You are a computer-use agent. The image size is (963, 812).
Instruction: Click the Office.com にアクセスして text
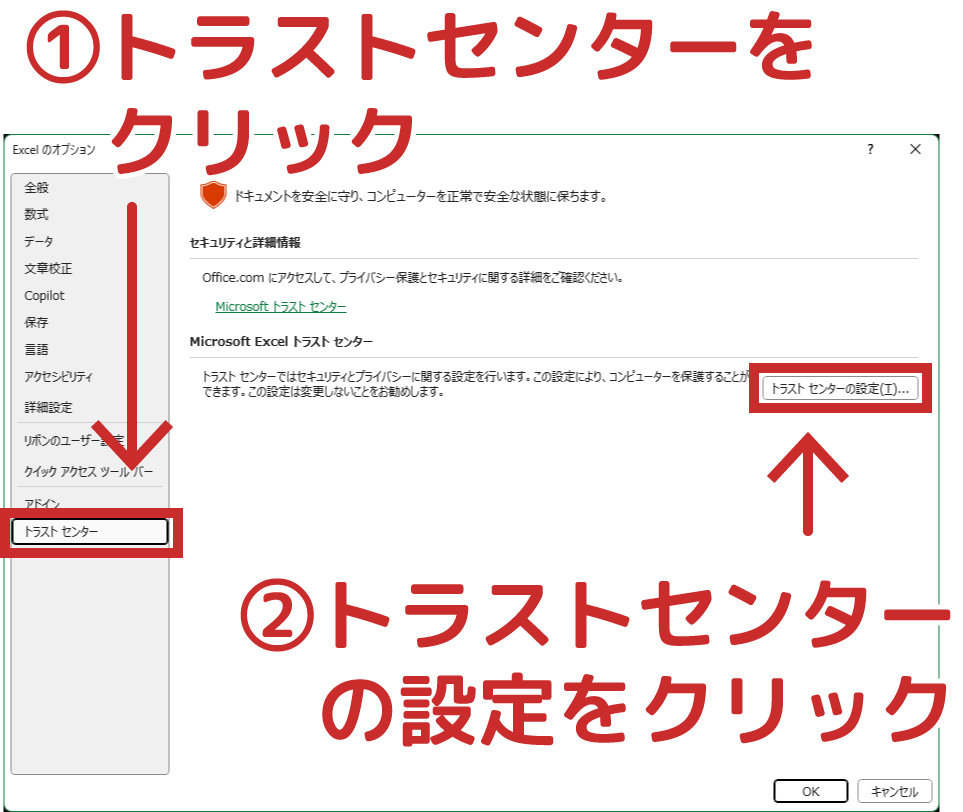click(413, 278)
